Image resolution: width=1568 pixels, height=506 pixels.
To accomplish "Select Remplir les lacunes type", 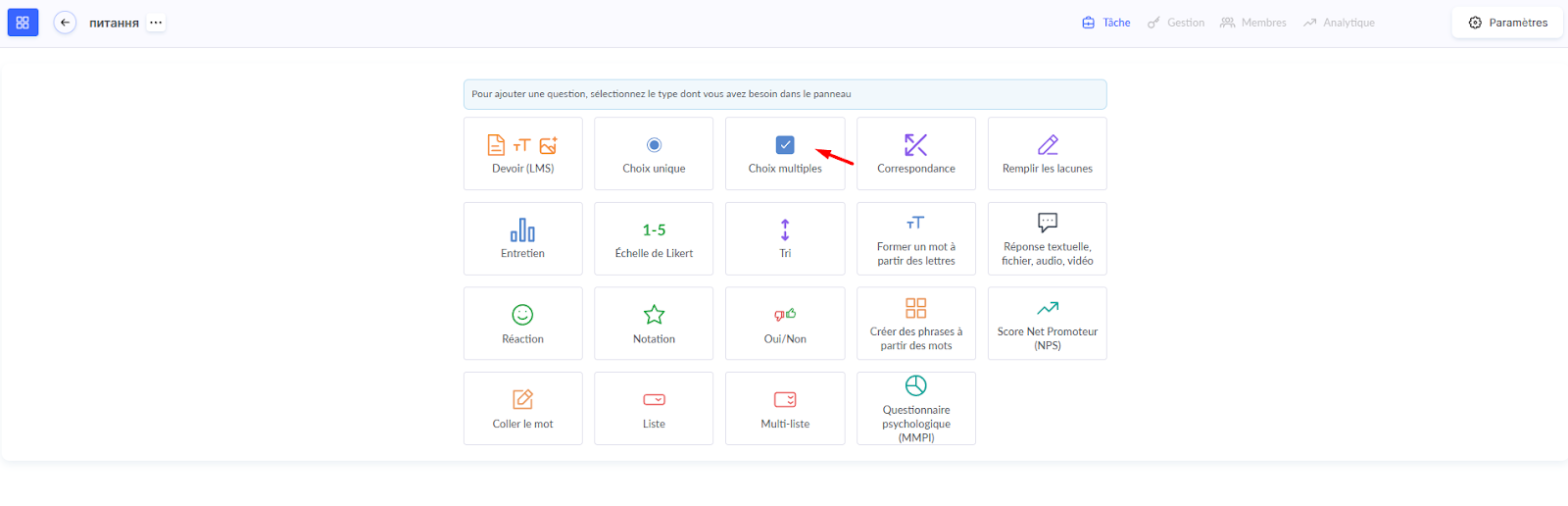I will tap(1047, 154).
